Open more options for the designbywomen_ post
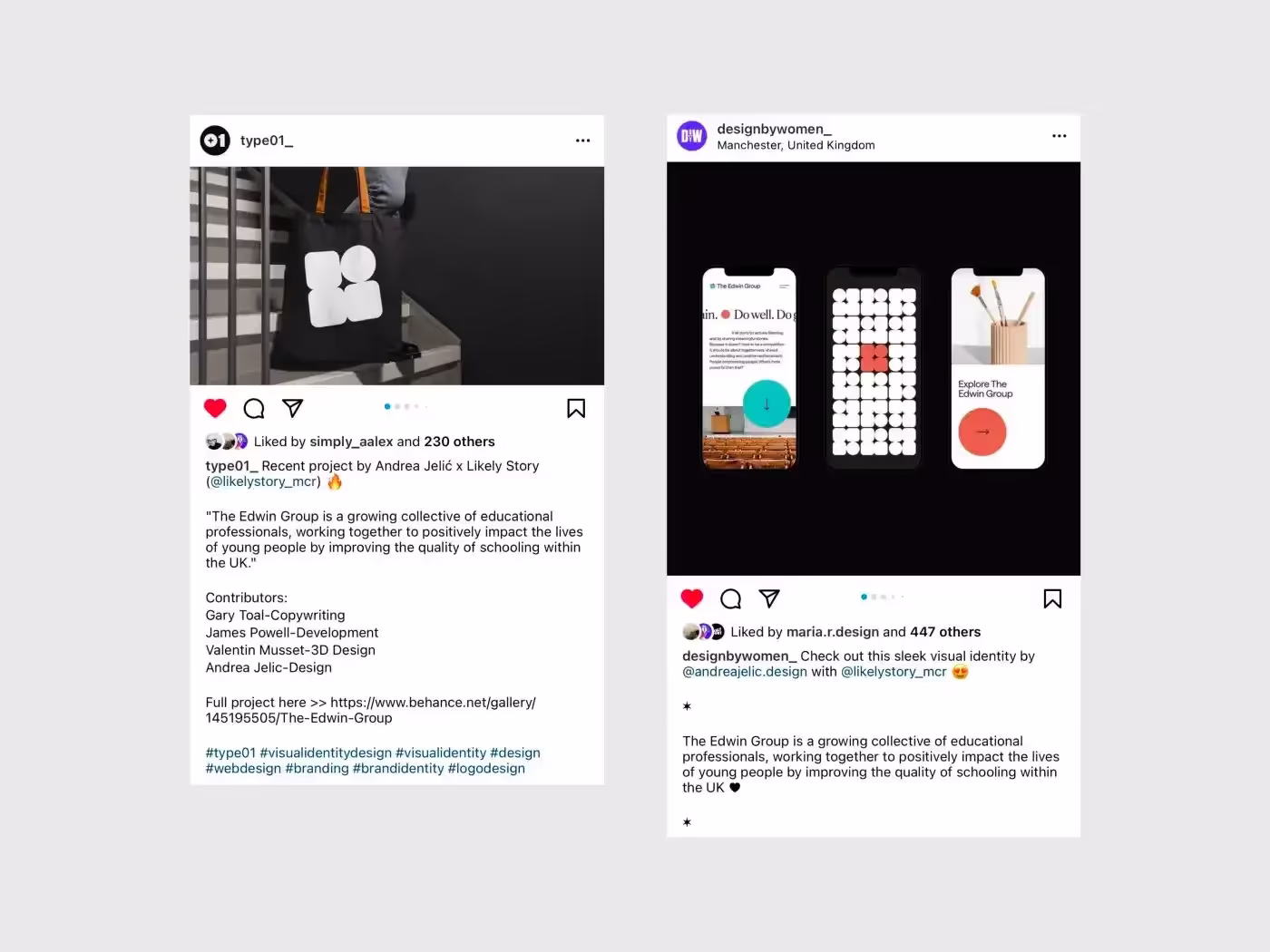 click(1059, 136)
